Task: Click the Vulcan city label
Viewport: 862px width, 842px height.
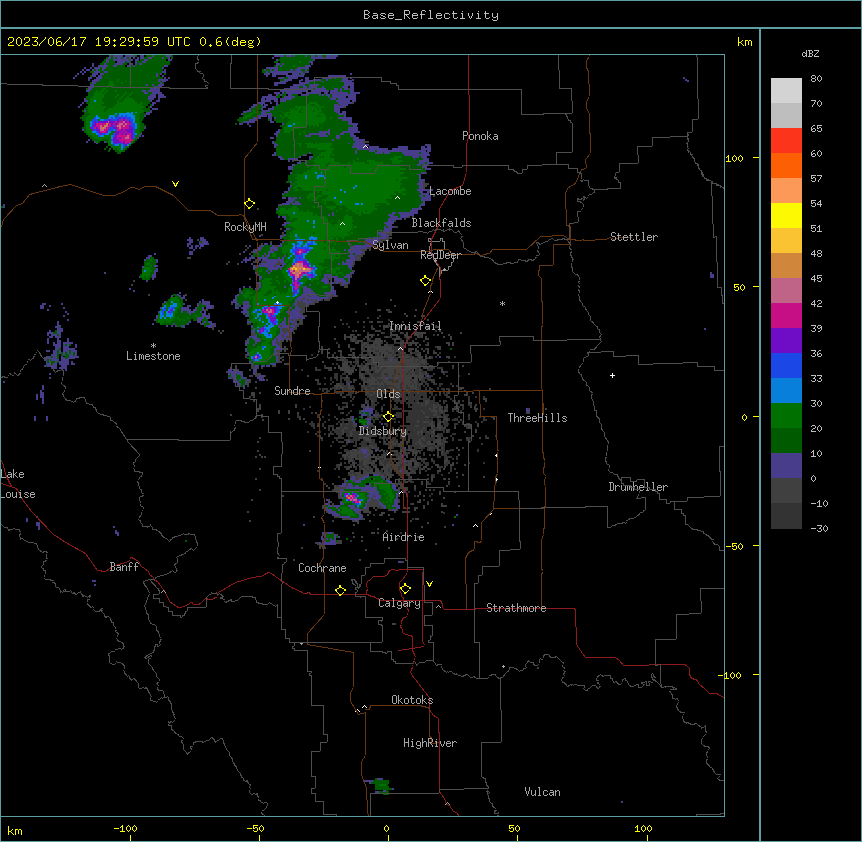Action: tap(542, 792)
